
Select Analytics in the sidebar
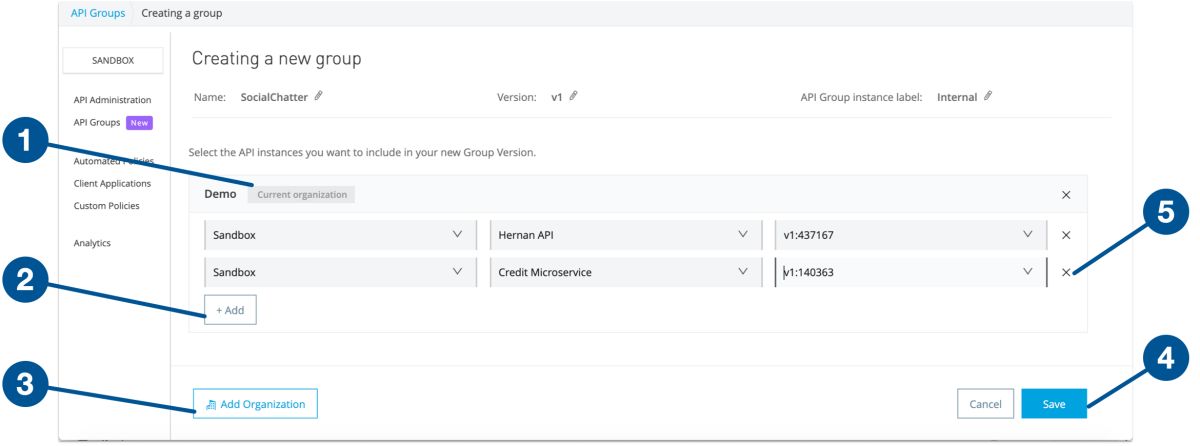[x=92, y=243]
